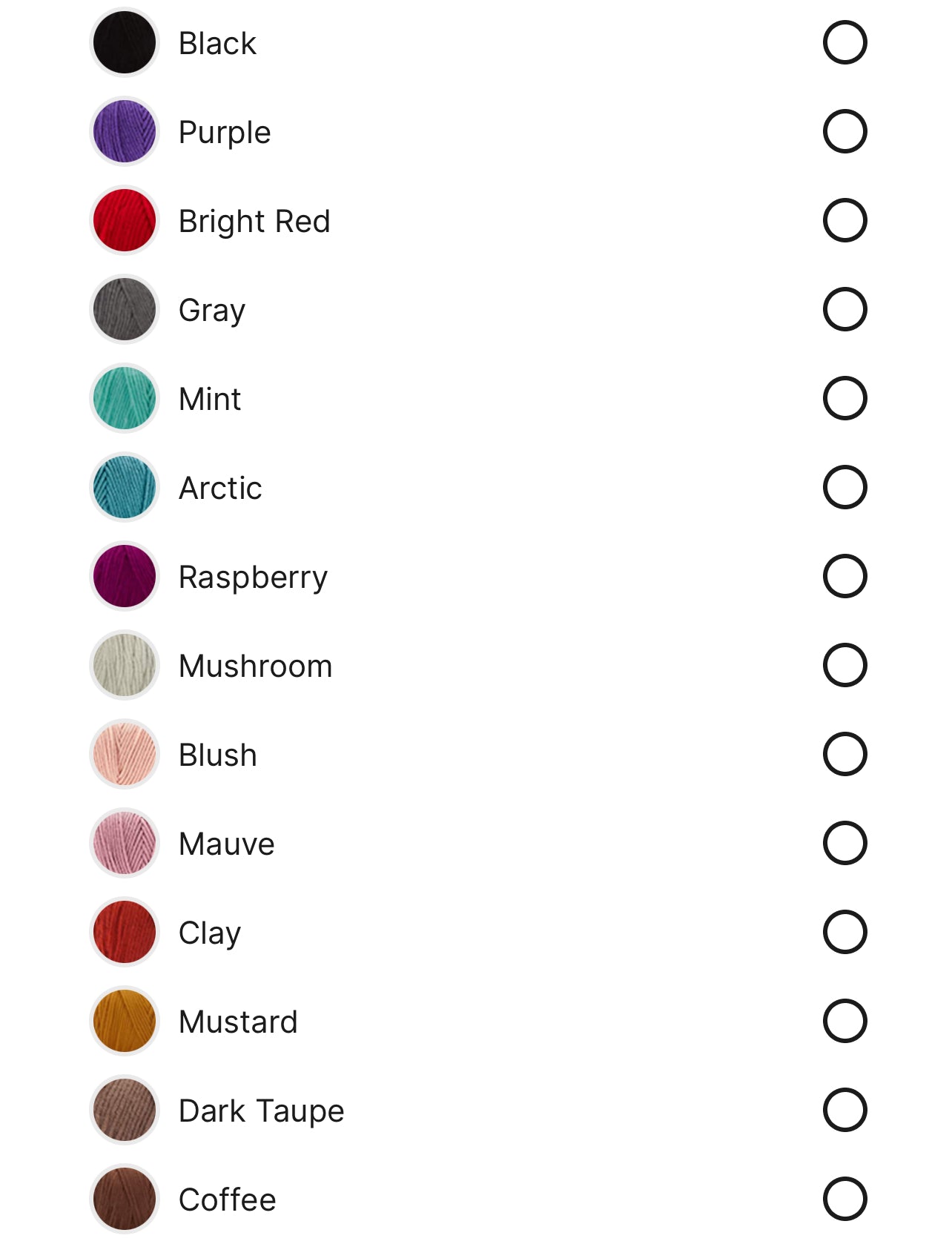The height and width of the screenshot is (1244, 952).
Task: Tap the Purple yarn swatch
Action: coord(125,131)
